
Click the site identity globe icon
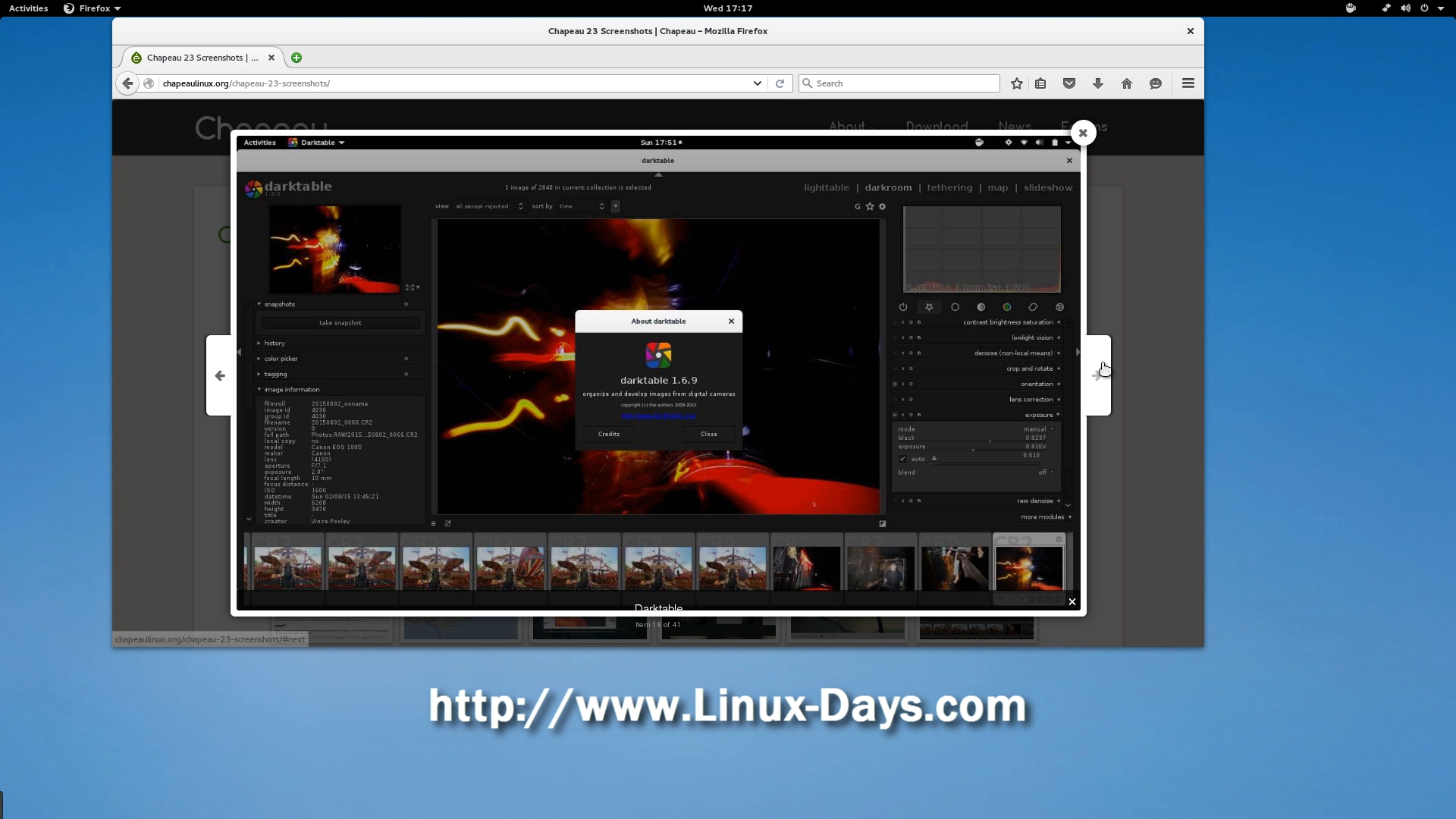coord(149,83)
